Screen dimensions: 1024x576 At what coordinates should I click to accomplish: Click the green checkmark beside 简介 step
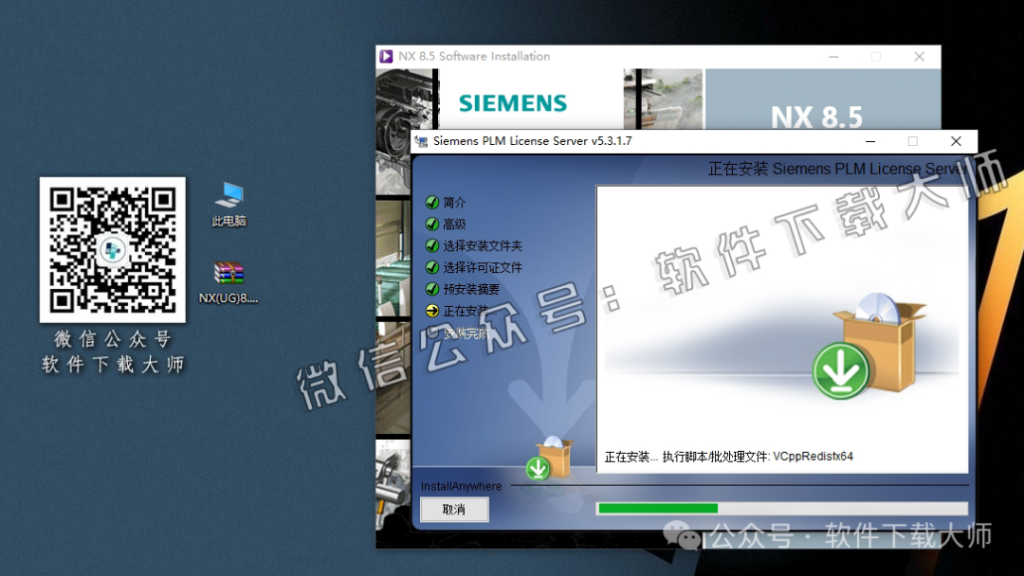point(429,201)
